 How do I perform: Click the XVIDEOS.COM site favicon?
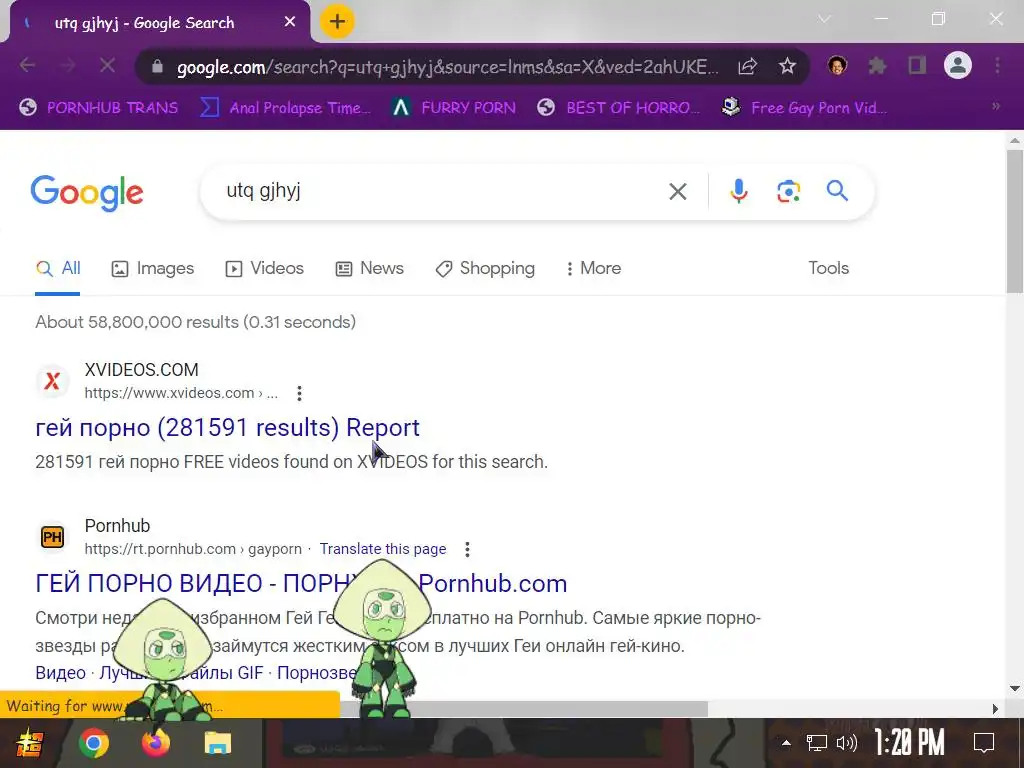click(x=52, y=381)
